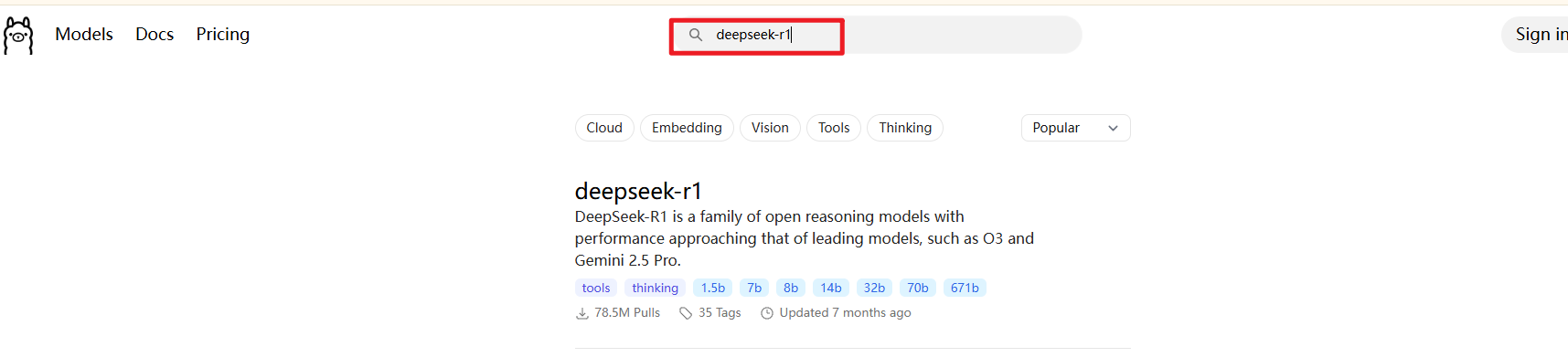Click the 35 Tags text
Image resolution: width=1568 pixels, height=357 pixels.
click(x=720, y=313)
